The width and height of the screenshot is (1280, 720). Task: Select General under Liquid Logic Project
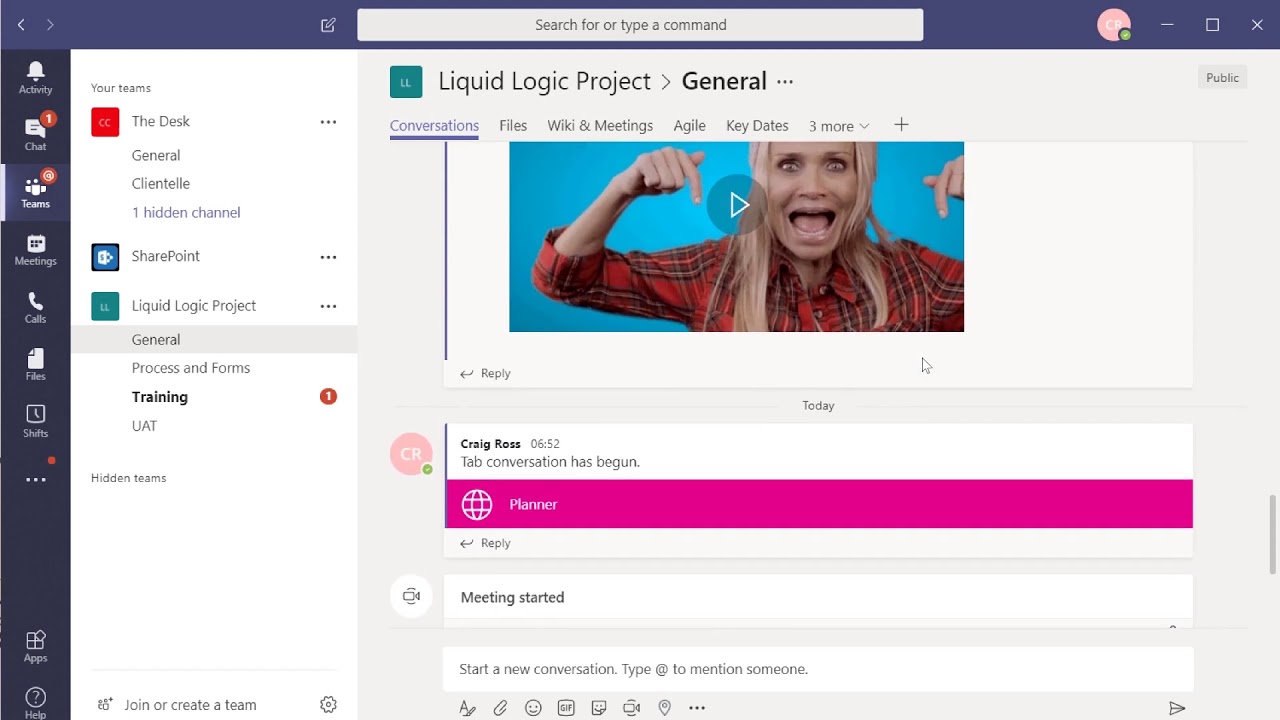coord(214,340)
